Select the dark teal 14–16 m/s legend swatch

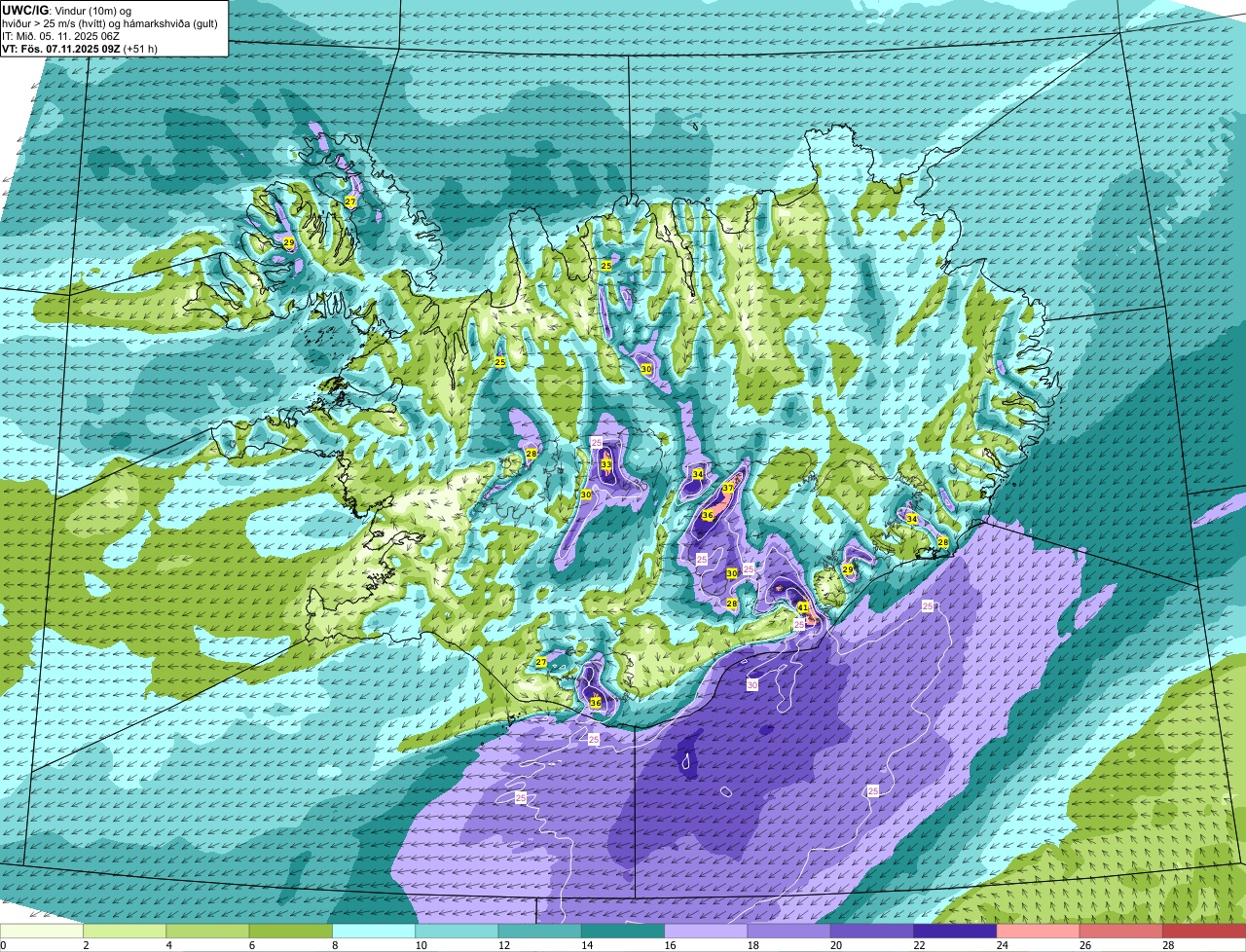coord(623,931)
